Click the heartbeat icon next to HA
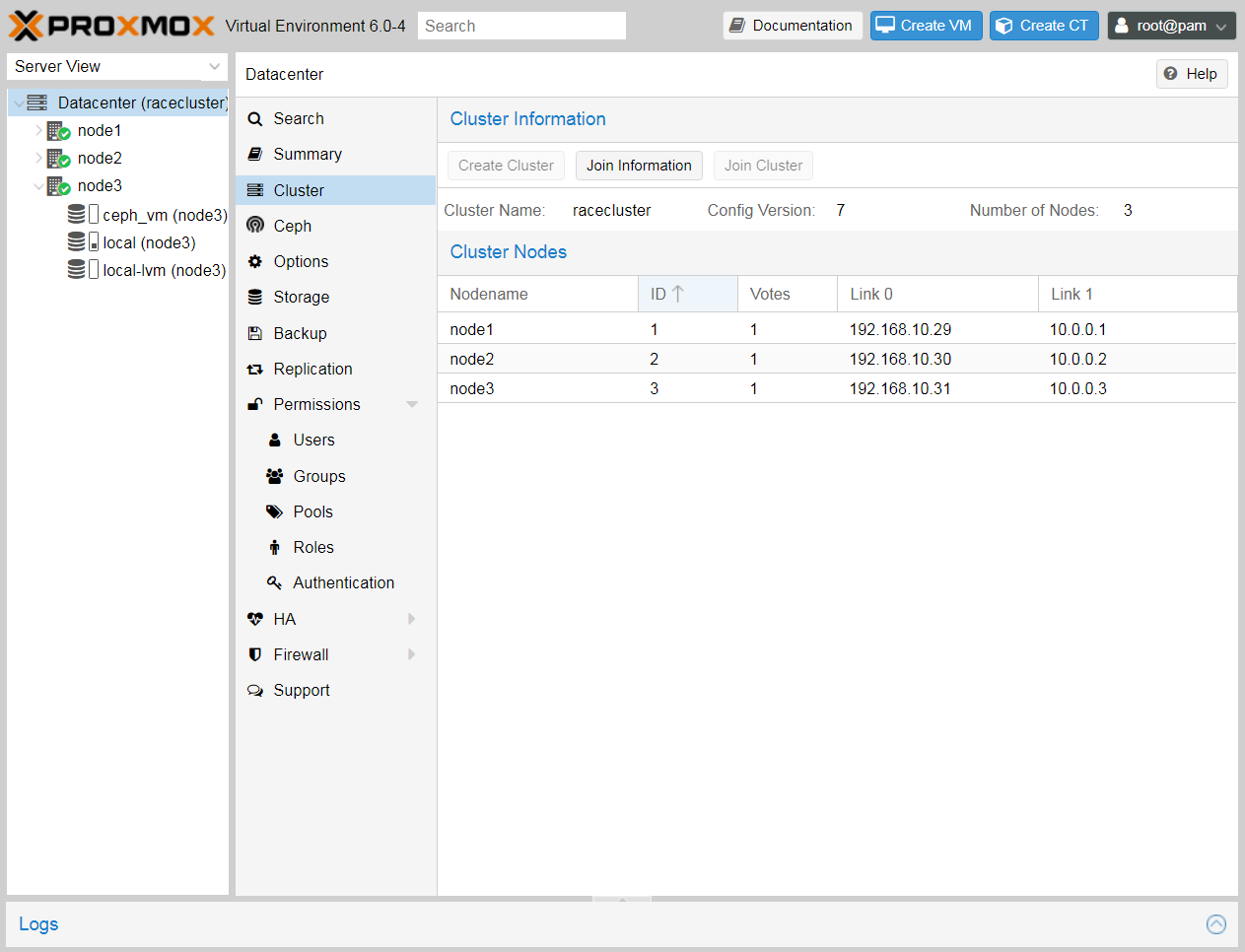Screen dimensions: 1245x952 coord(255,619)
